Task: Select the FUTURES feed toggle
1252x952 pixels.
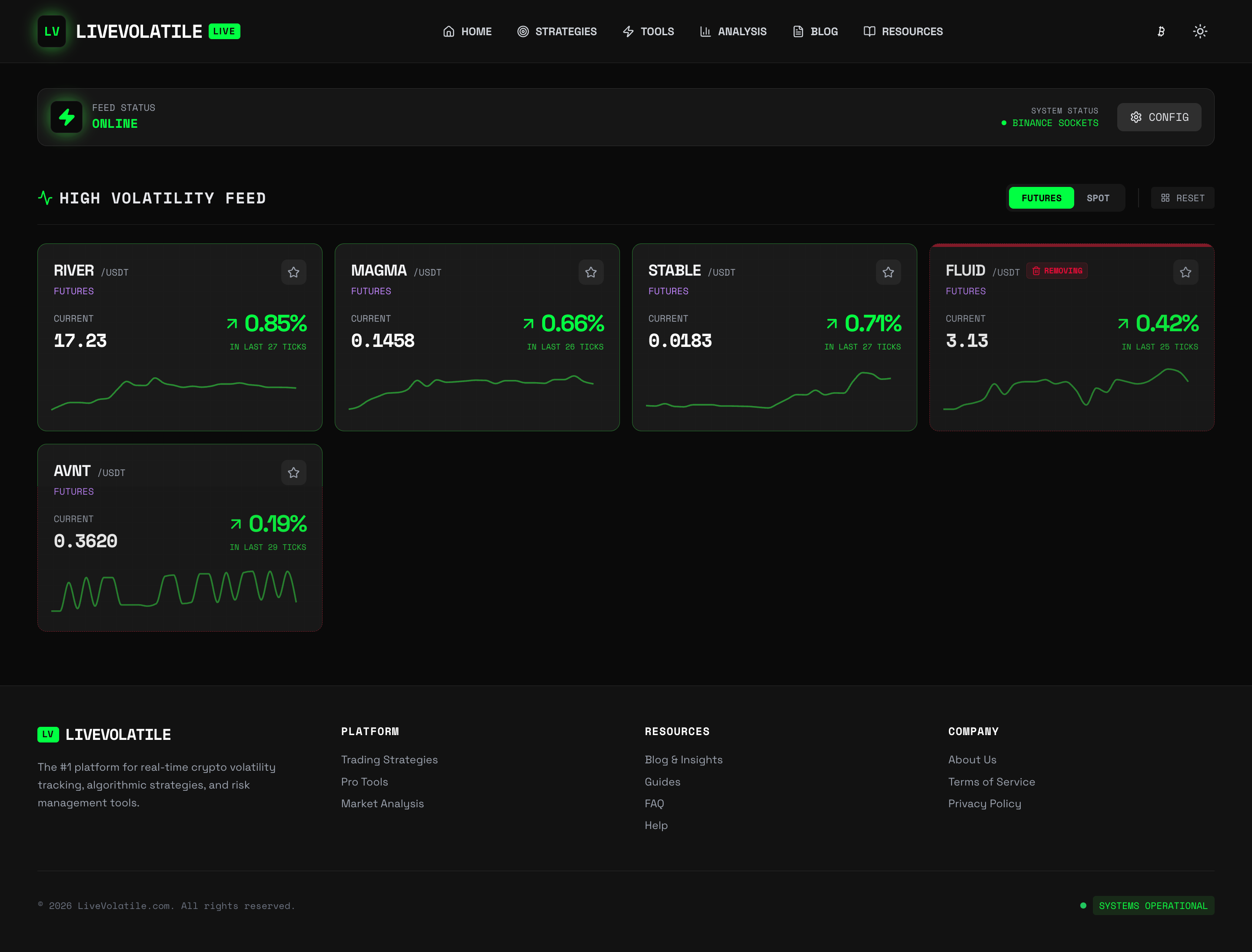Action: [1041, 198]
